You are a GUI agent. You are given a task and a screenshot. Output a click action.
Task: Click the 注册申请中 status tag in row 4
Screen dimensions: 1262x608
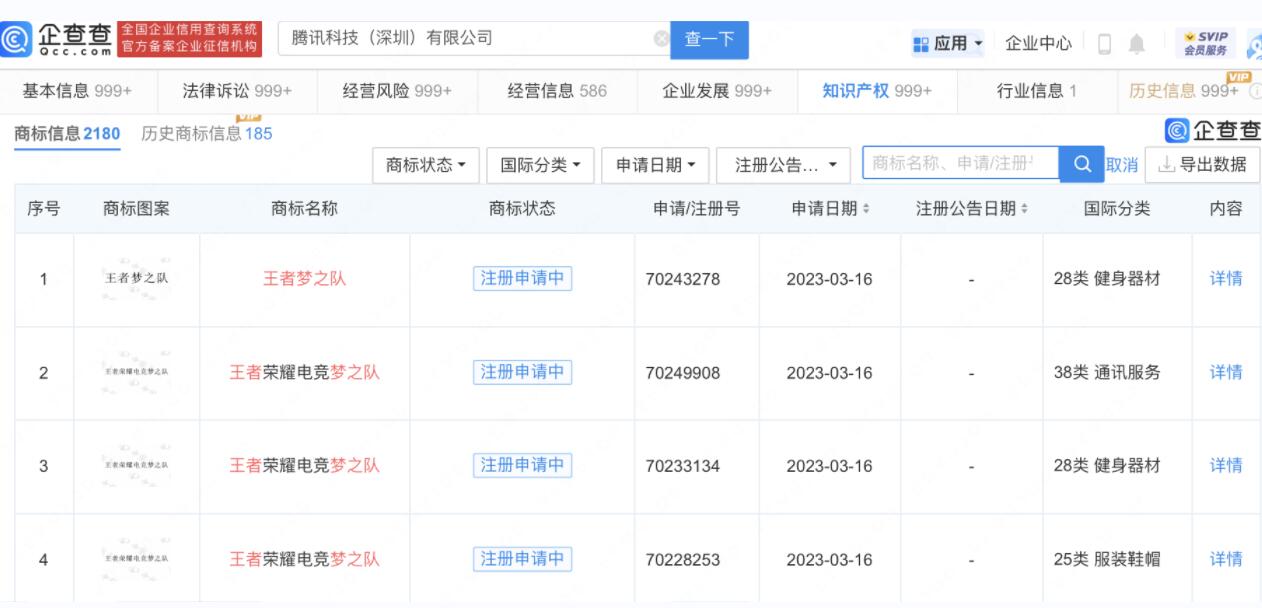tap(522, 558)
